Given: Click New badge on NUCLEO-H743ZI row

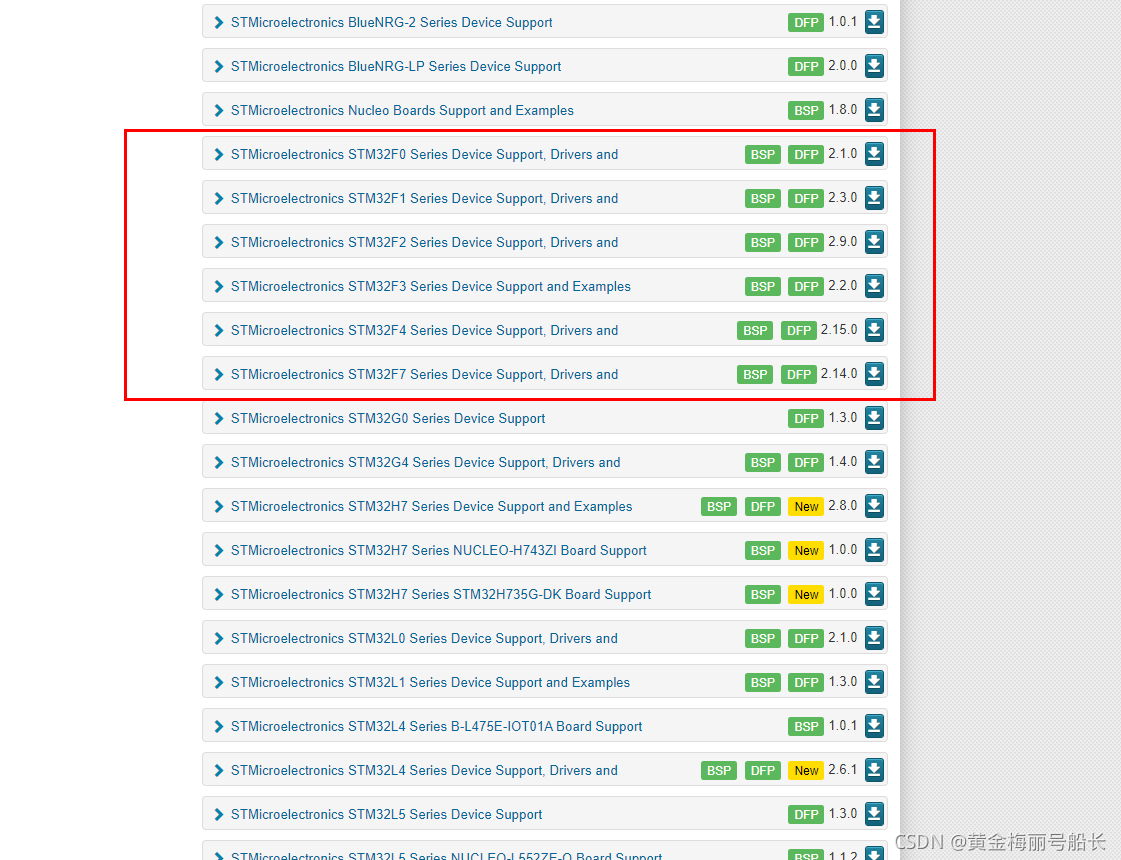Looking at the screenshot, I should pyautogui.click(x=806, y=550).
